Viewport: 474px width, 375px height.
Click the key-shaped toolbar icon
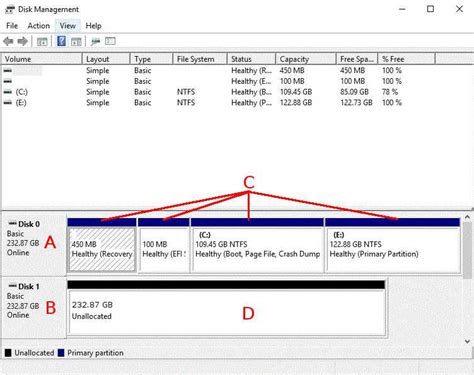[96, 41]
